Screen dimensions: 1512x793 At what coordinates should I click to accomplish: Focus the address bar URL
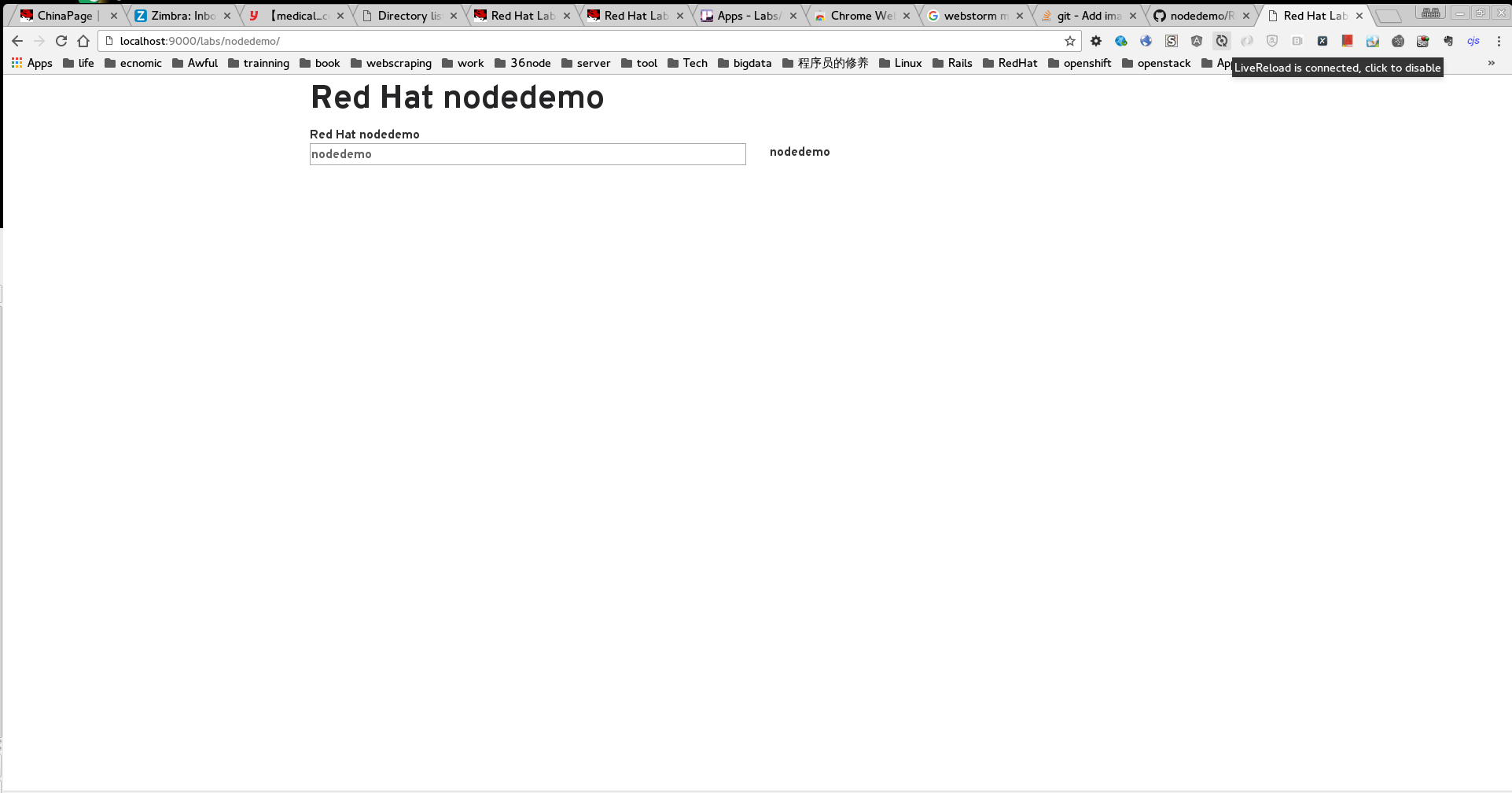590,41
